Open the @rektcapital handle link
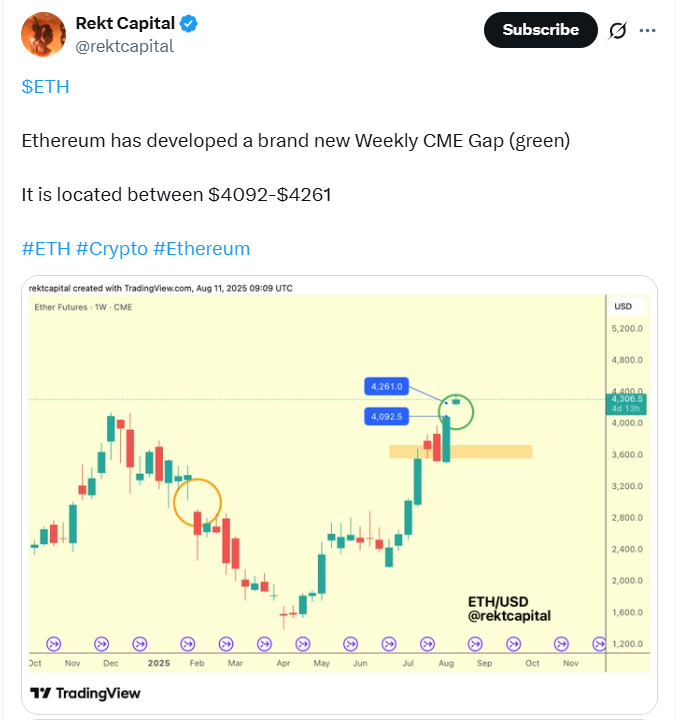 124,46
